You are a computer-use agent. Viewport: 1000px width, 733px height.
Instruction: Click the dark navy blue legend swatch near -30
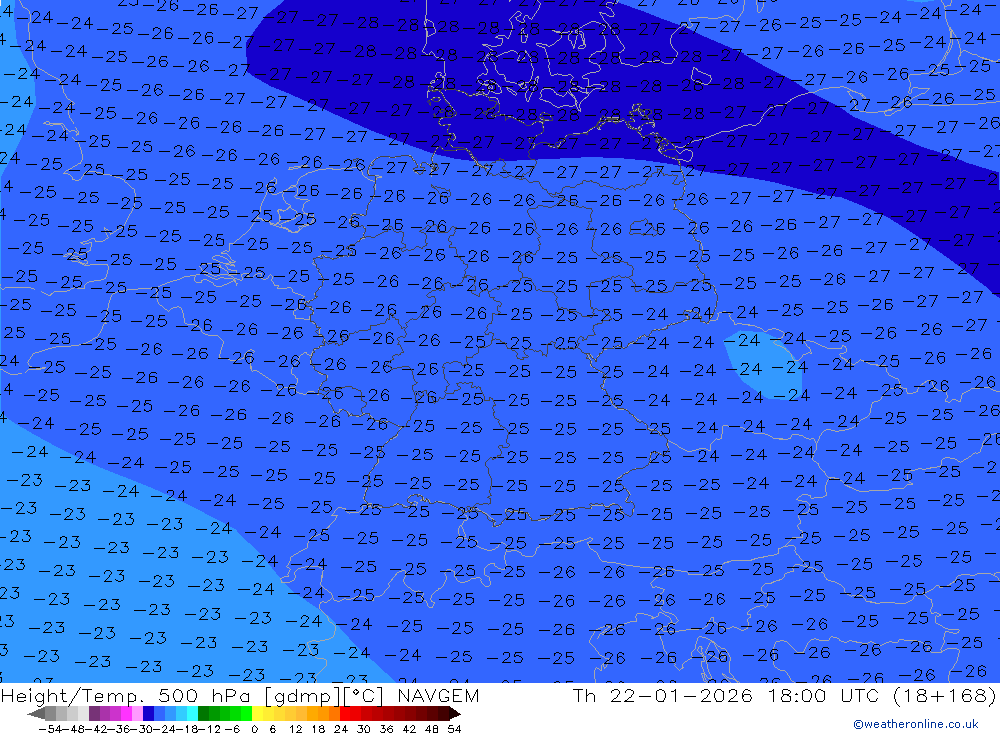coord(148,714)
